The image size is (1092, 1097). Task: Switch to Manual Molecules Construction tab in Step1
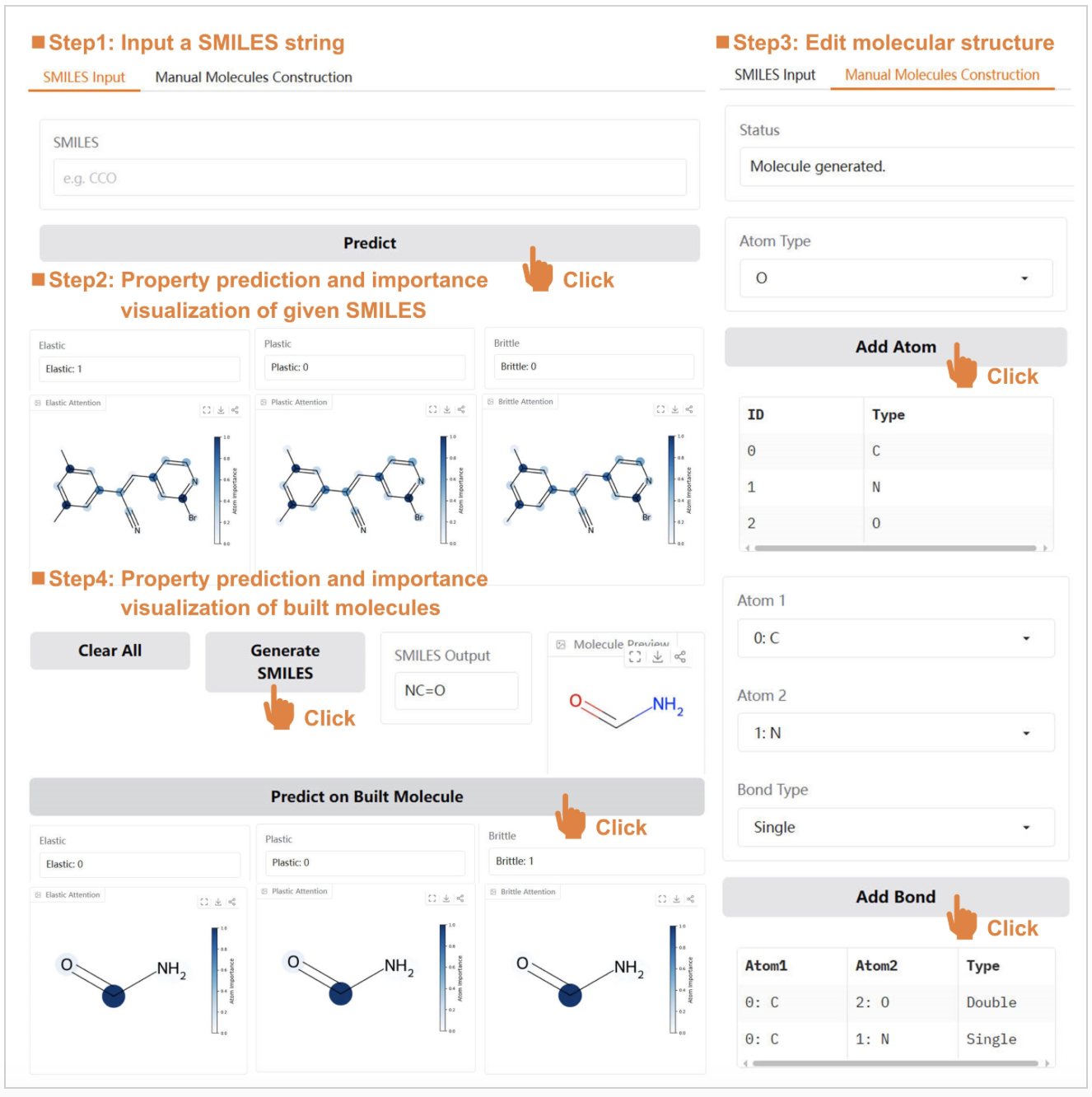click(254, 77)
